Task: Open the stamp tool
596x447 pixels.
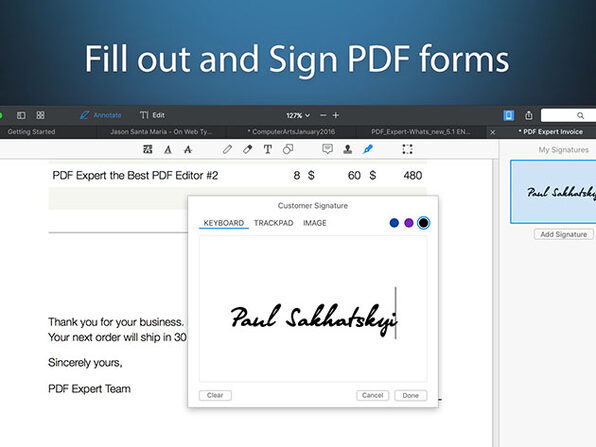Action: [347, 149]
